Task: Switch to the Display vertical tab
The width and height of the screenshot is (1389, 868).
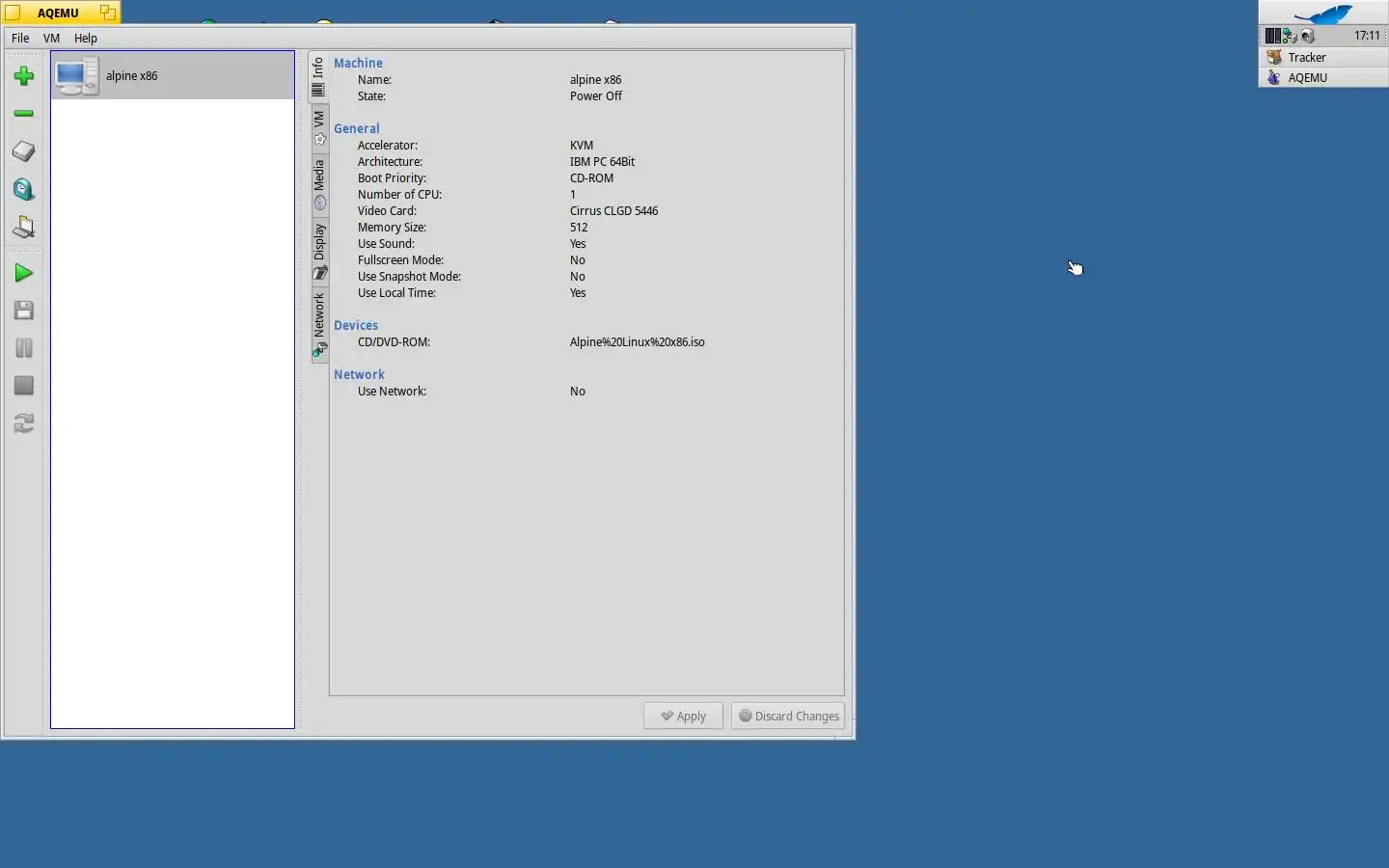Action: 318,252
